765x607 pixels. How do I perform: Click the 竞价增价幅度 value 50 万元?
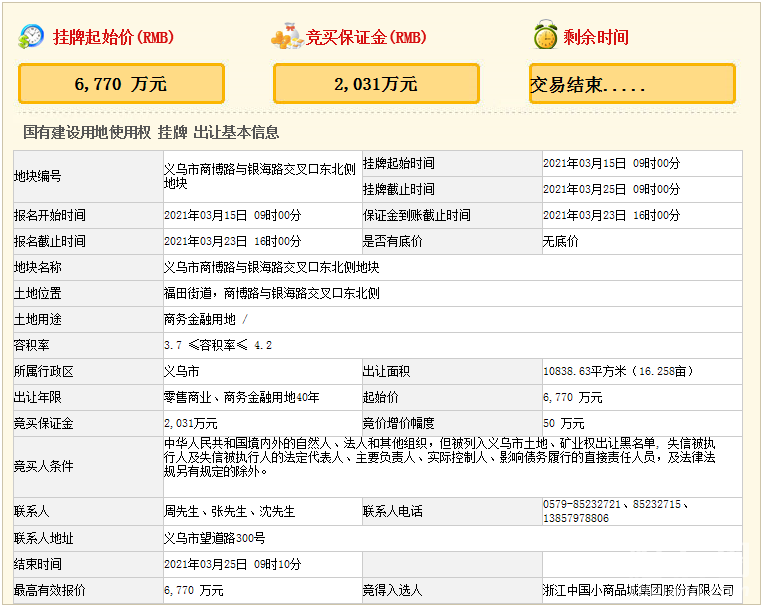point(564,423)
